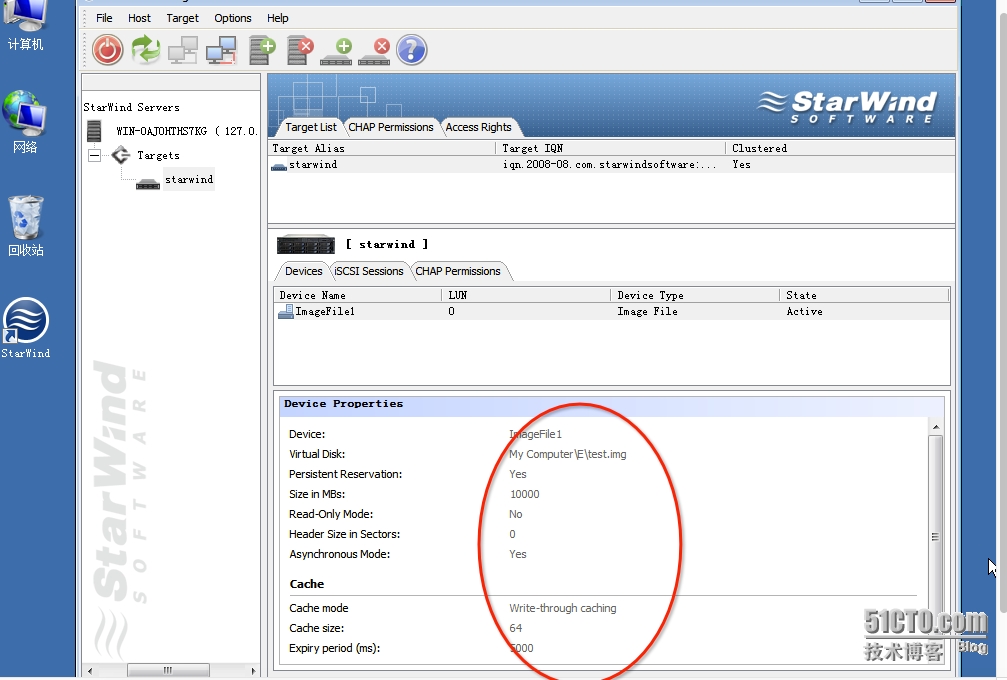Click the blue help question mark icon
This screenshot has width=1007, height=680.
coord(412,50)
